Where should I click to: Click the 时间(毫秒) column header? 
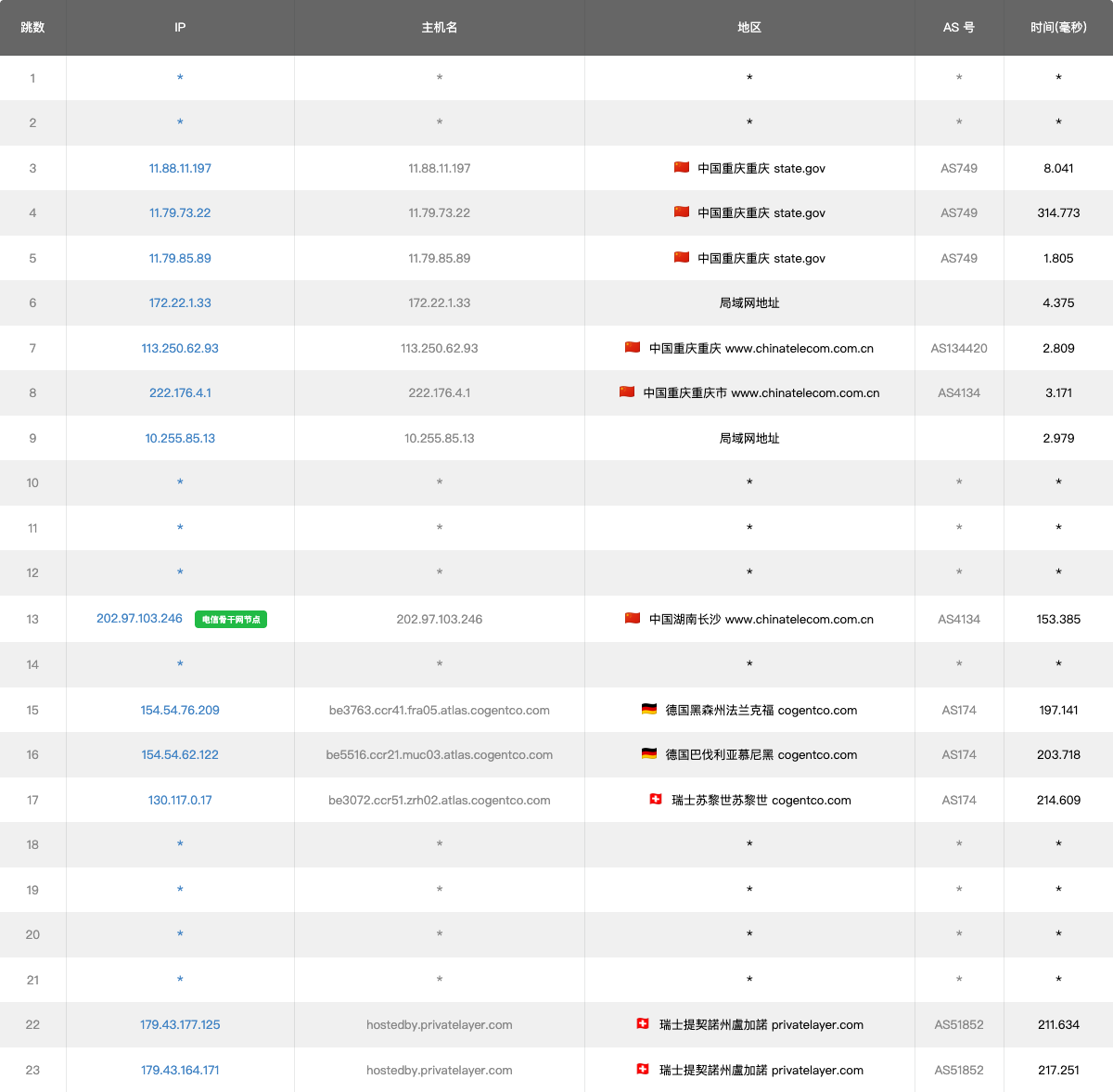[x=1058, y=28]
